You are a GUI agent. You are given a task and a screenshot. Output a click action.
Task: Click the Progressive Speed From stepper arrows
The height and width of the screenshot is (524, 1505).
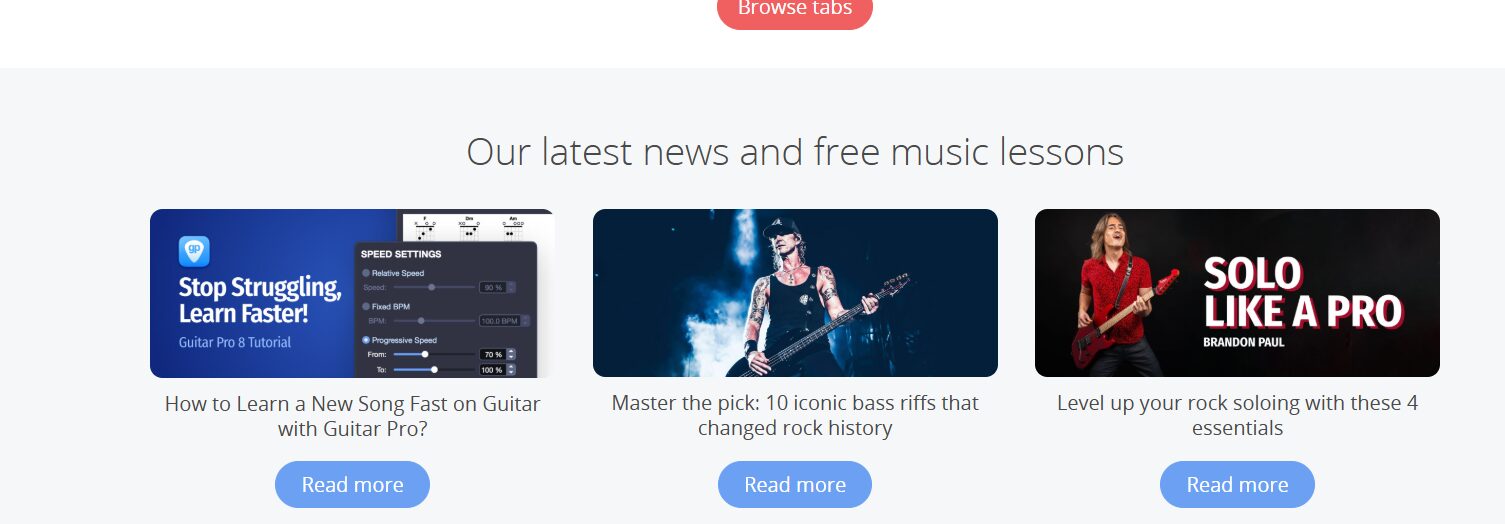pyautogui.click(x=512, y=354)
